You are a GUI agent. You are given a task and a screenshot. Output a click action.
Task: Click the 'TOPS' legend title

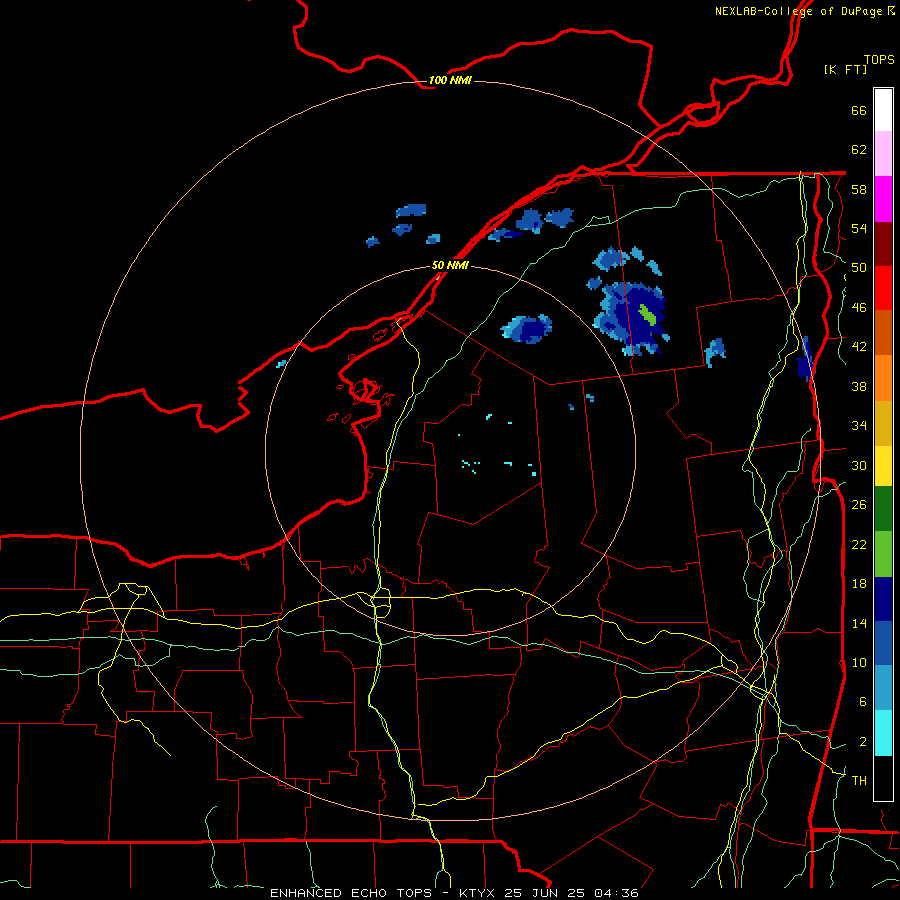point(879,59)
